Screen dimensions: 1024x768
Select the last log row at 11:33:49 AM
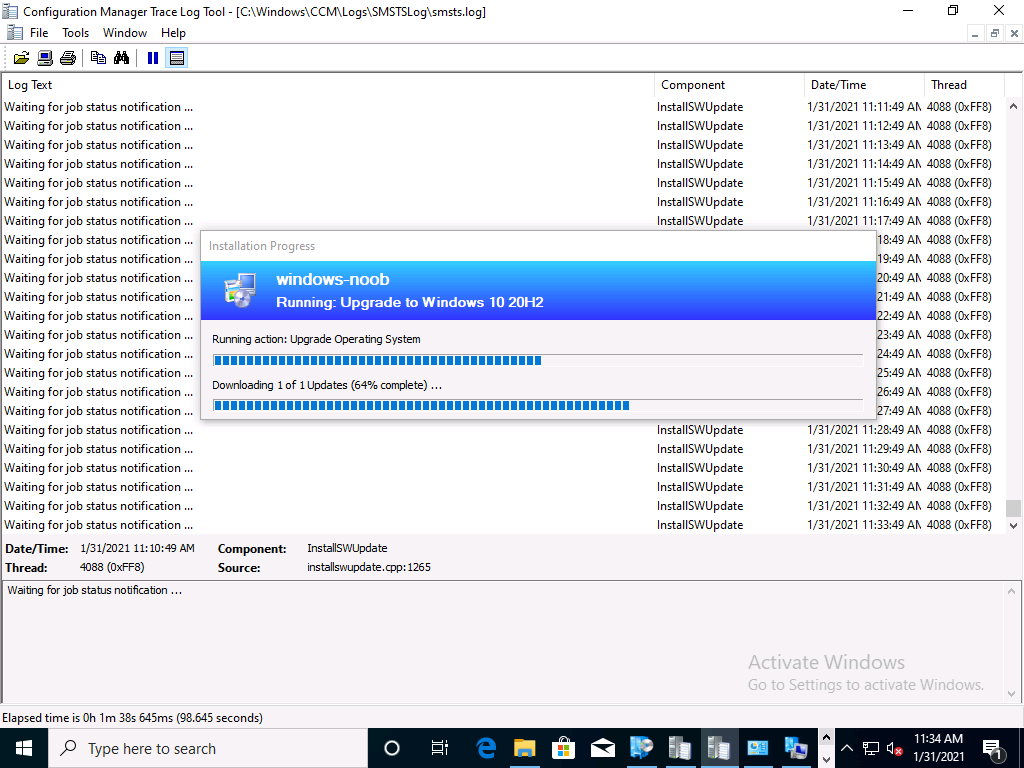[x=504, y=524]
